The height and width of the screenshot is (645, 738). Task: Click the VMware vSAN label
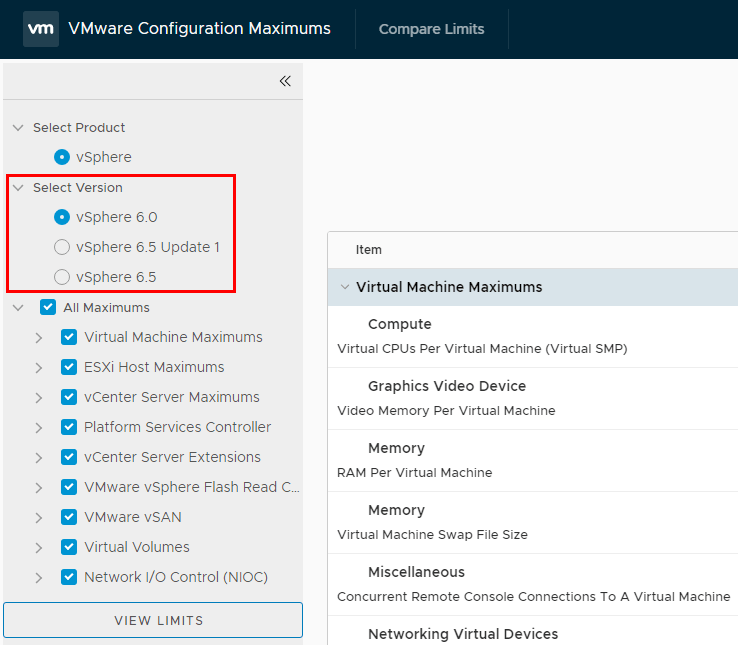click(x=133, y=517)
